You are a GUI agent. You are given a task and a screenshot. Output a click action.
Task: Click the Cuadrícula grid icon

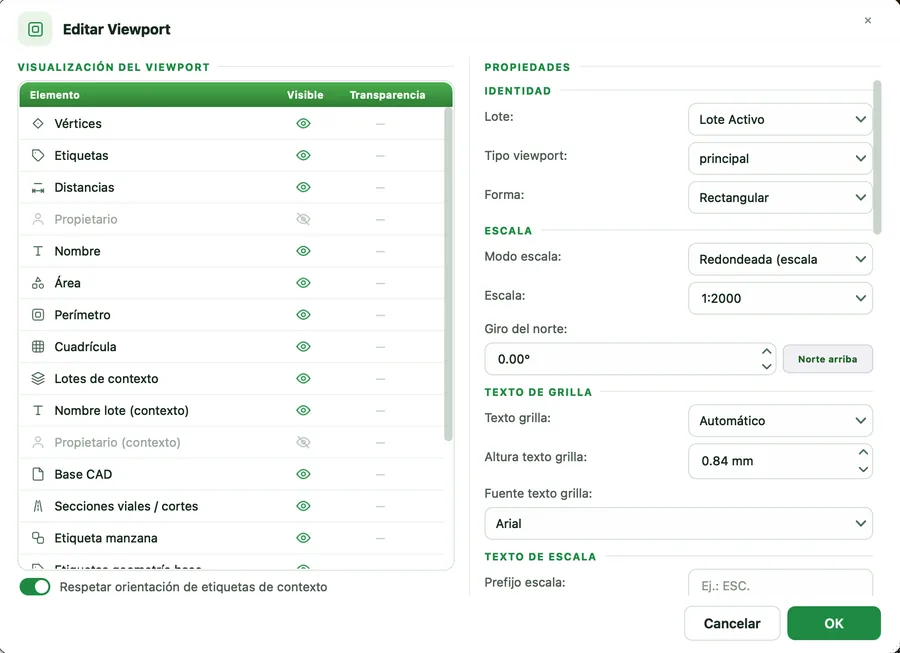pyautogui.click(x=38, y=347)
